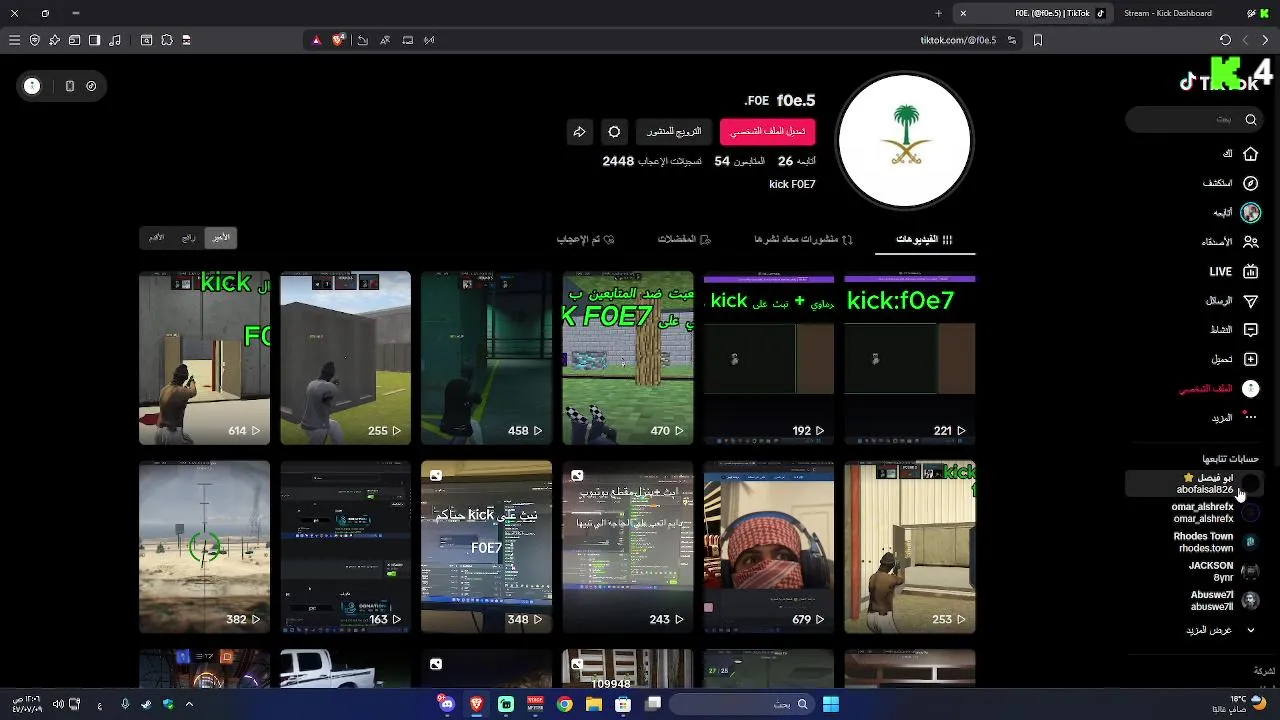Open Discord from the taskbar
The width and height of the screenshot is (1280, 720).
point(447,704)
